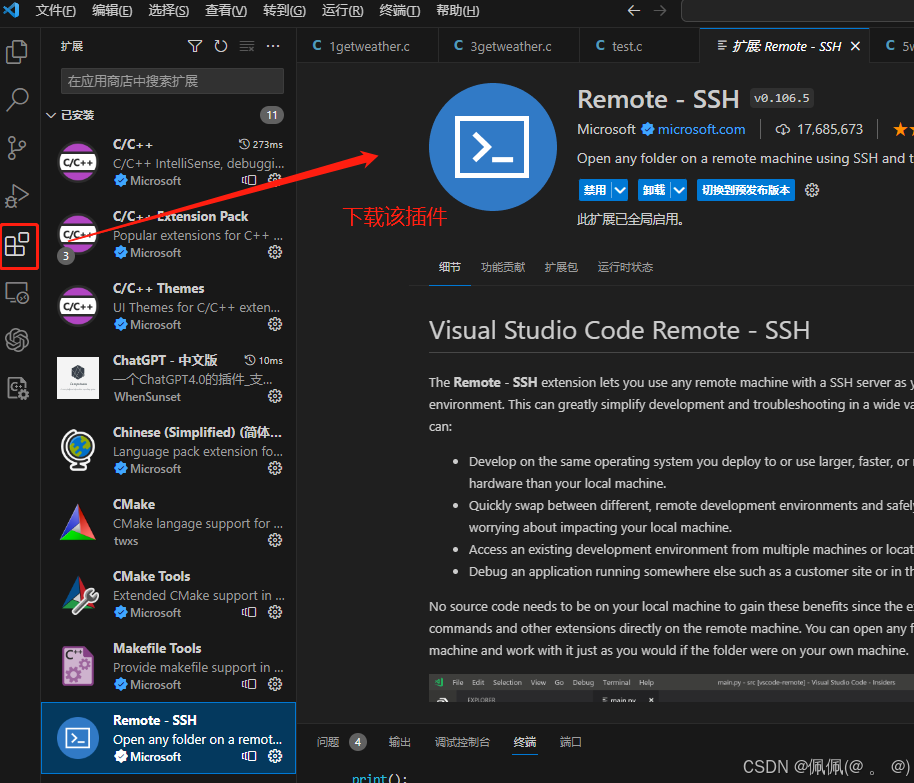Switch to test.c editor tab
This screenshot has height=783, width=914.
point(639,46)
